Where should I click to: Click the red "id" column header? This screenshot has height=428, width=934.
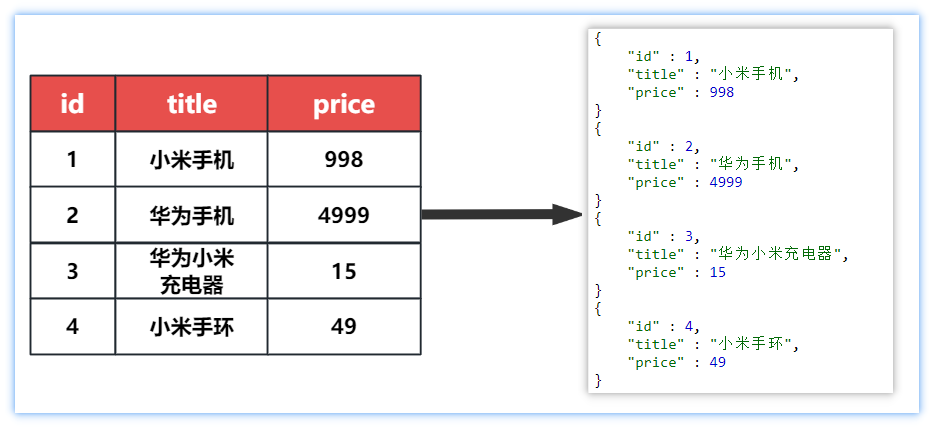(72, 103)
